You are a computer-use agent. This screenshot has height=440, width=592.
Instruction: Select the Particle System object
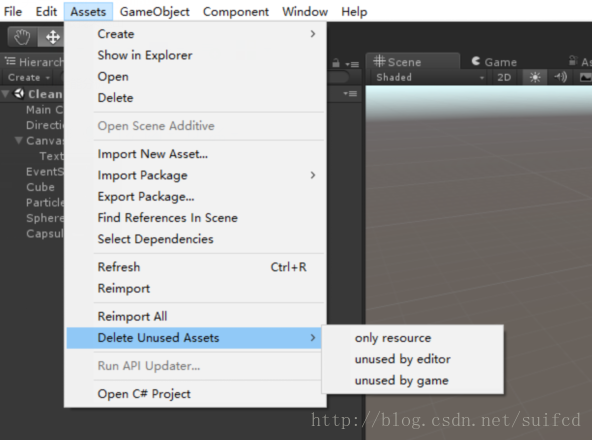(x=45, y=202)
